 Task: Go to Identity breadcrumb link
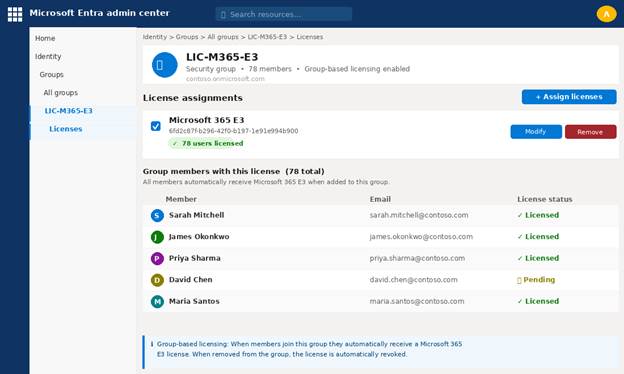(x=155, y=37)
